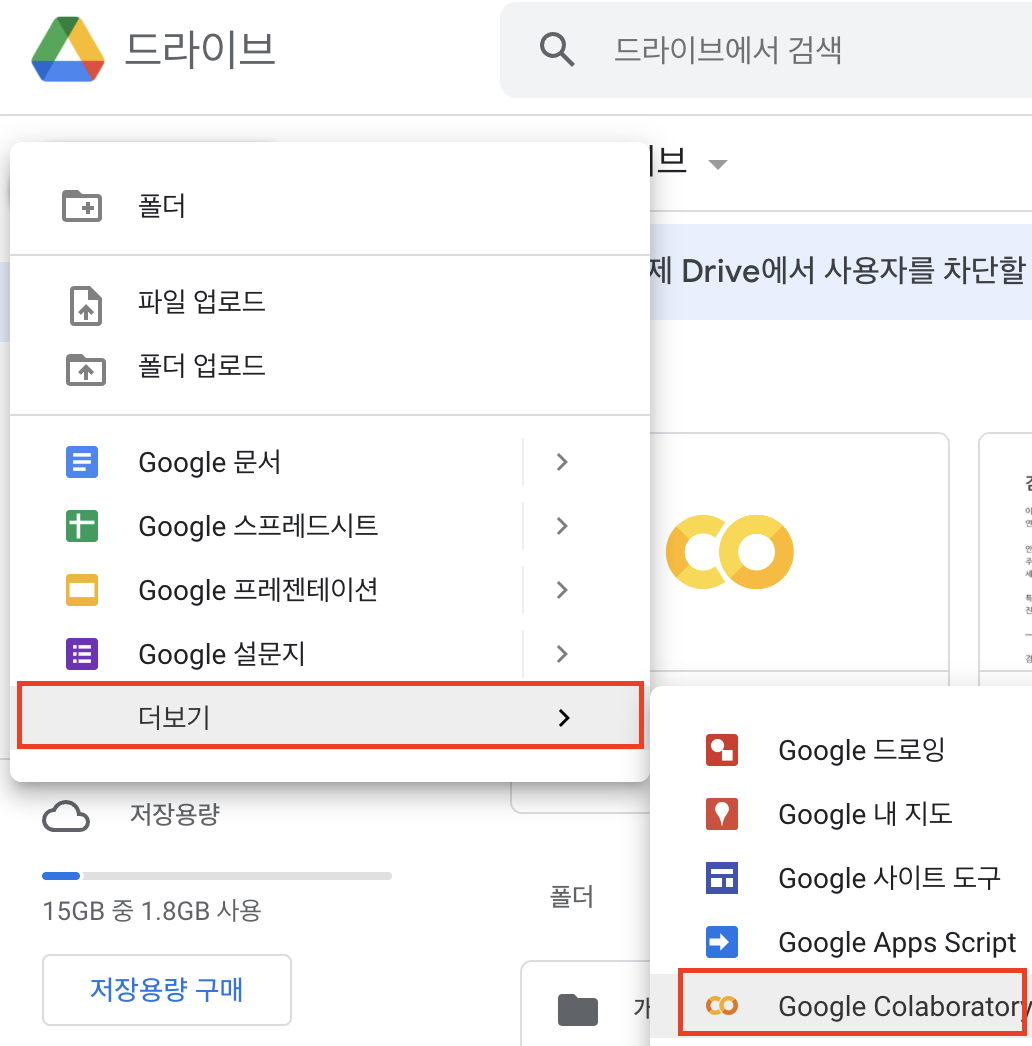The width and height of the screenshot is (1032, 1046).
Task: Click the new folder icon
Action: coord(82,206)
